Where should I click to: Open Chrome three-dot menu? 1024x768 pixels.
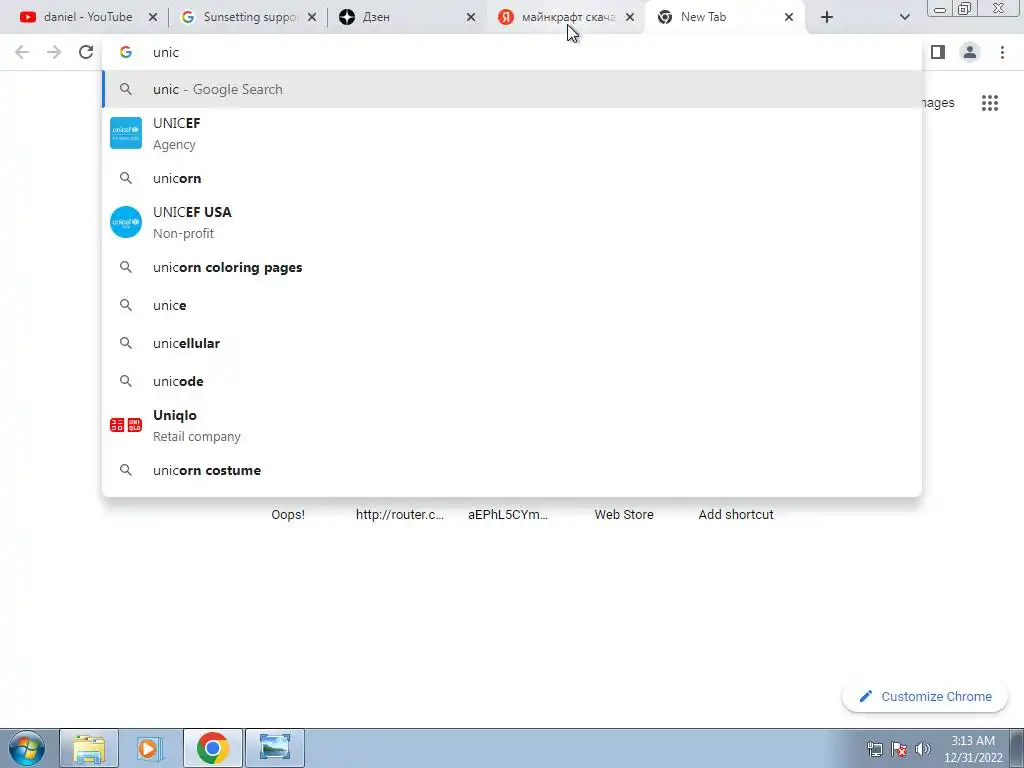point(1002,52)
